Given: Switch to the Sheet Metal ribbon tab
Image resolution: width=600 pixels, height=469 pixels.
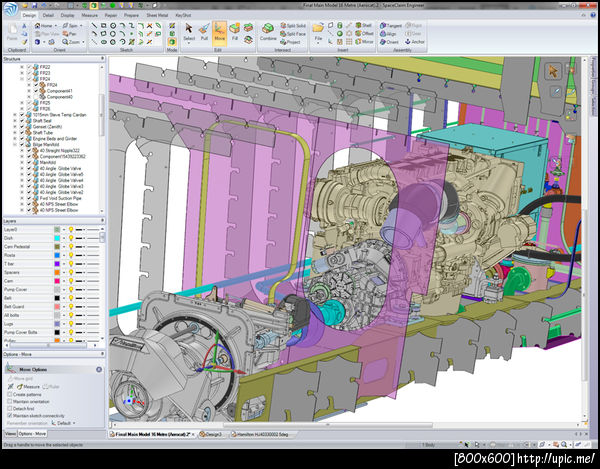Looking at the screenshot, I should click(x=157, y=15).
